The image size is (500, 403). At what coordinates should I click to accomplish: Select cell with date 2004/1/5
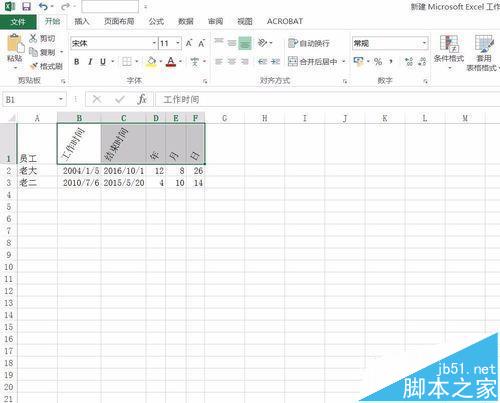(79, 171)
